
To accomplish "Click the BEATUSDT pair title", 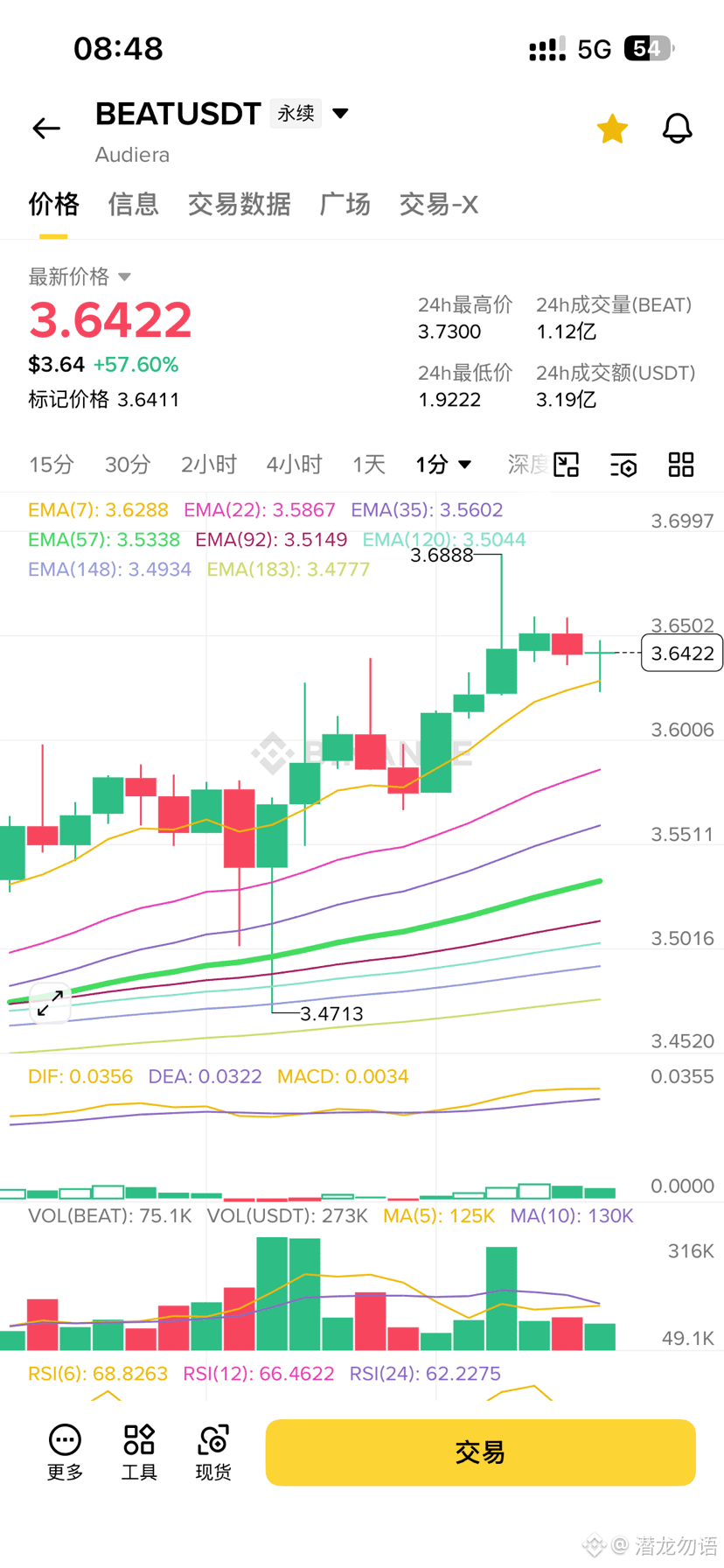I will (x=178, y=114).
